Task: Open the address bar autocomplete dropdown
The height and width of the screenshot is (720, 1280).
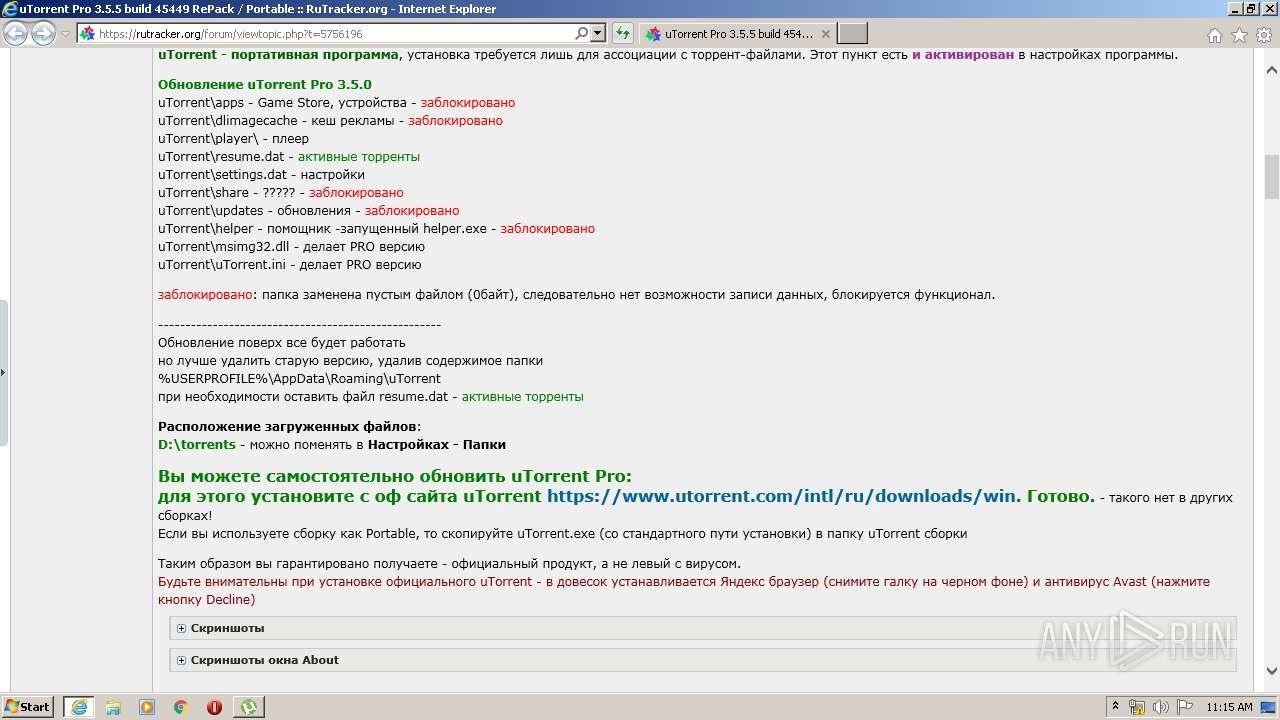Action: coord(598,33)
